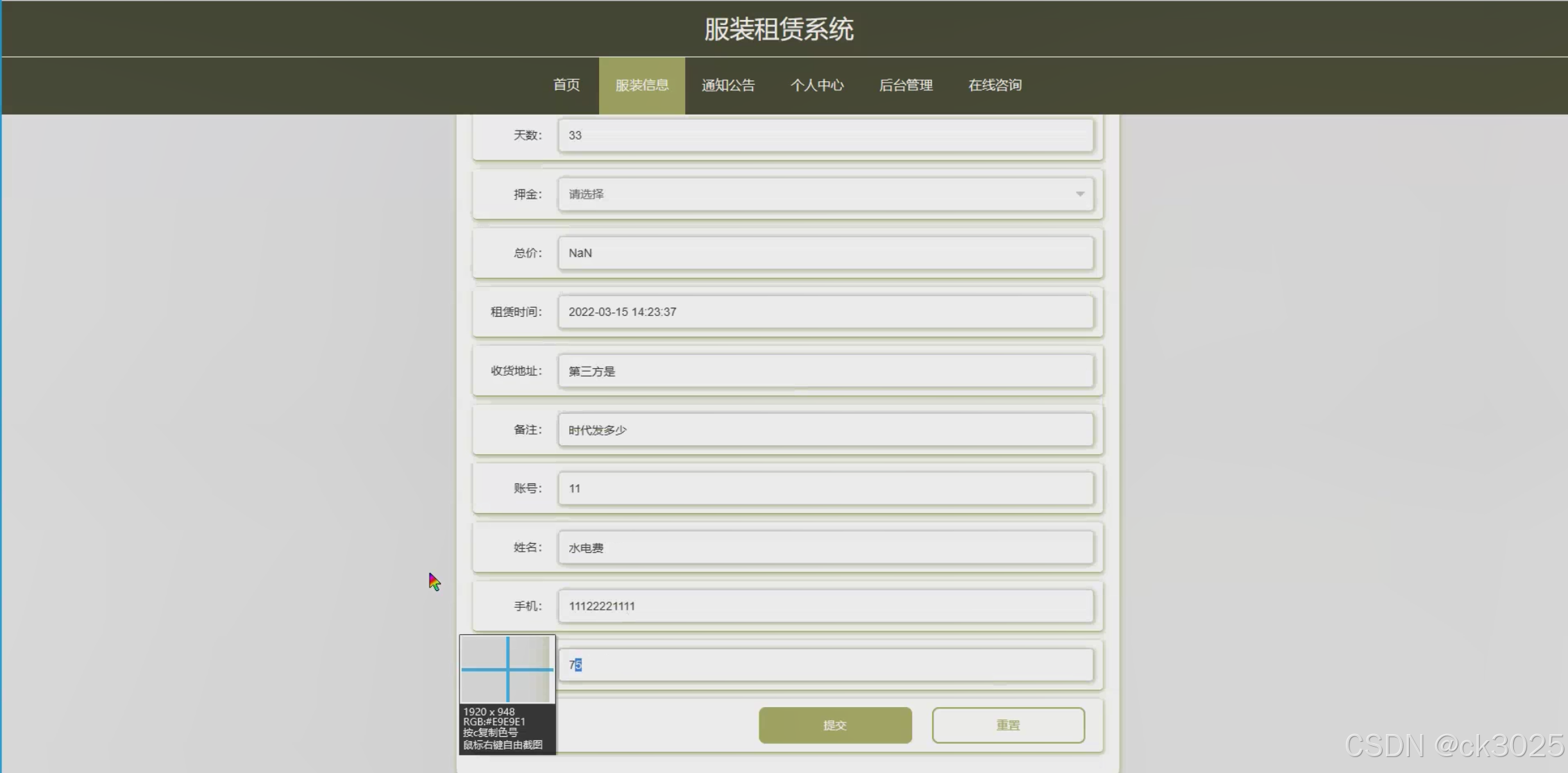Click the 重置 reset button
Screen dimensions: 1568x773
pos(1008,725)
